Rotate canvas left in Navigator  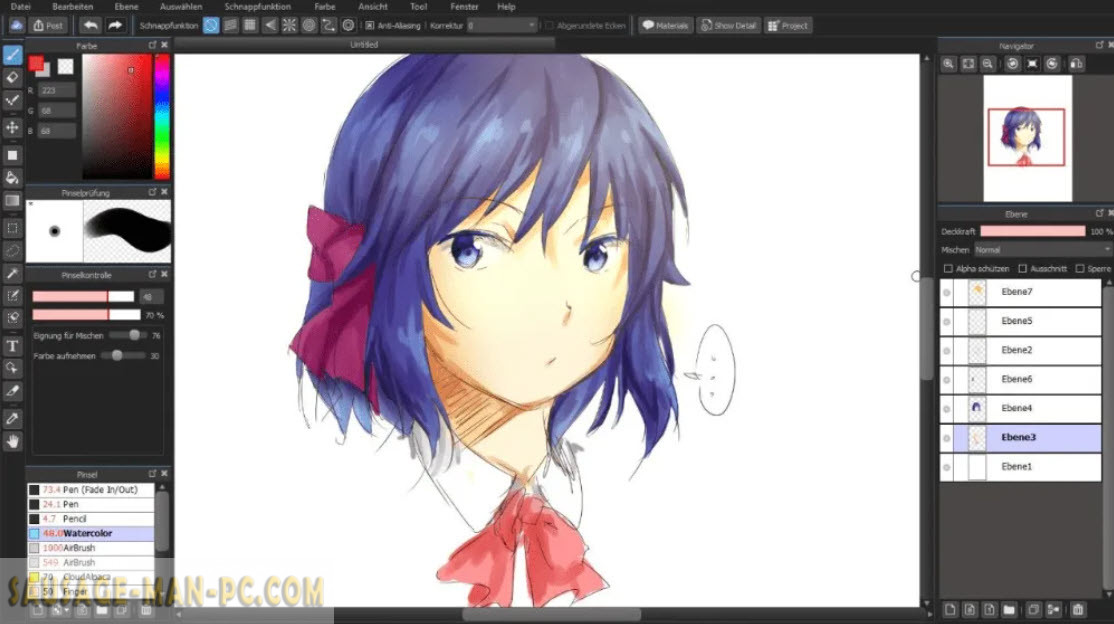pos(1012,64)
